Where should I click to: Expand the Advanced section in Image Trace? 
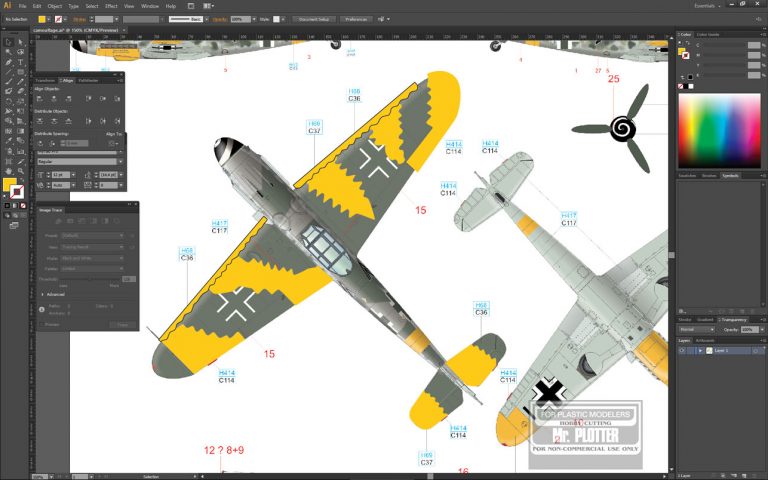[43, 294]
